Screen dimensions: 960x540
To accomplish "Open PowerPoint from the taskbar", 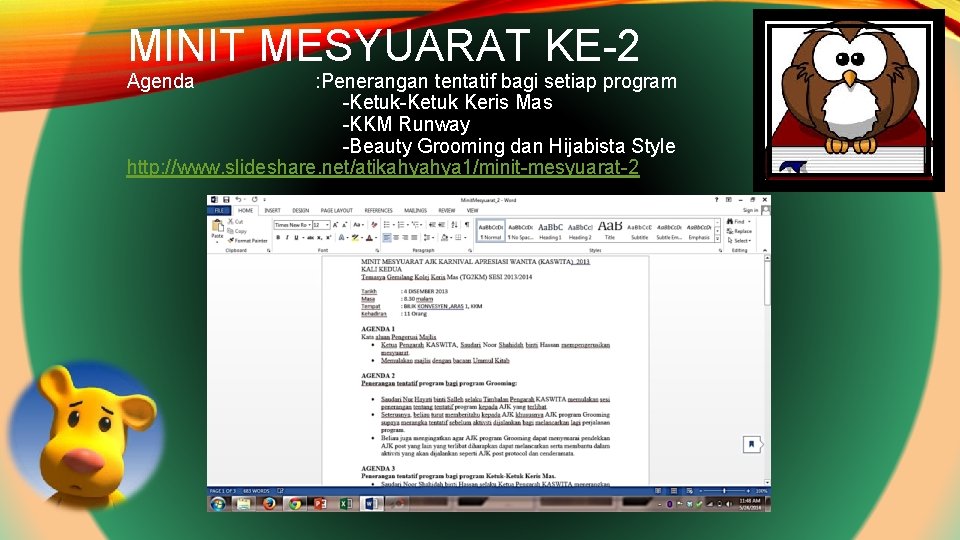I will click(320, 503).
